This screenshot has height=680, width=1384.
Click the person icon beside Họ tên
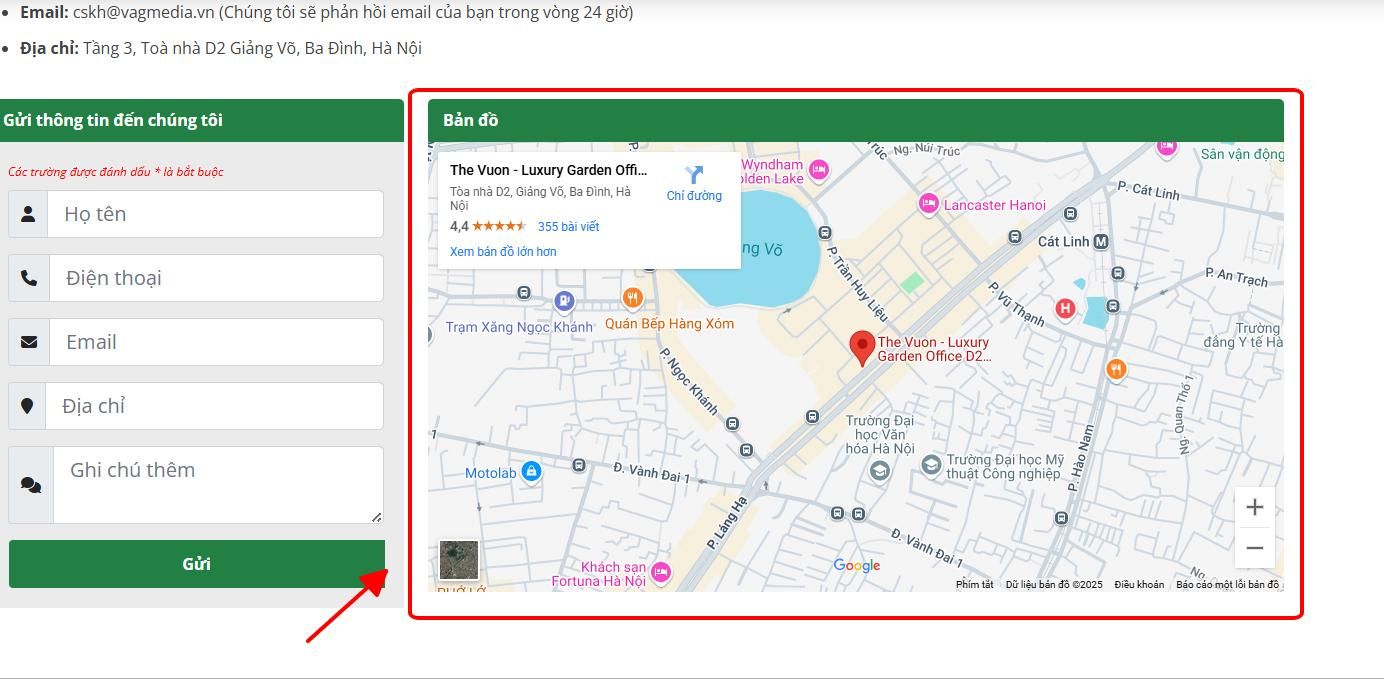pos(28,214)
